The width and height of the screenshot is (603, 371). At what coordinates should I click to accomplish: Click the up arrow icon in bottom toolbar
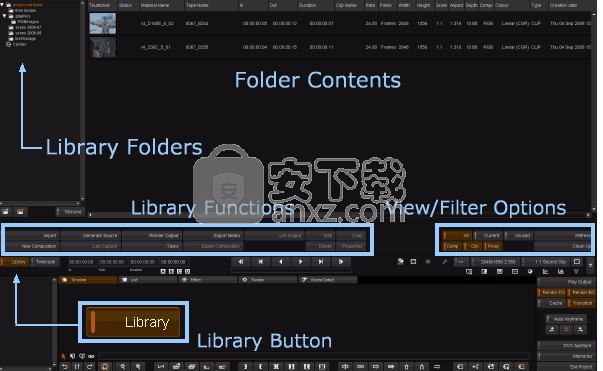click(x=406, y=366)
